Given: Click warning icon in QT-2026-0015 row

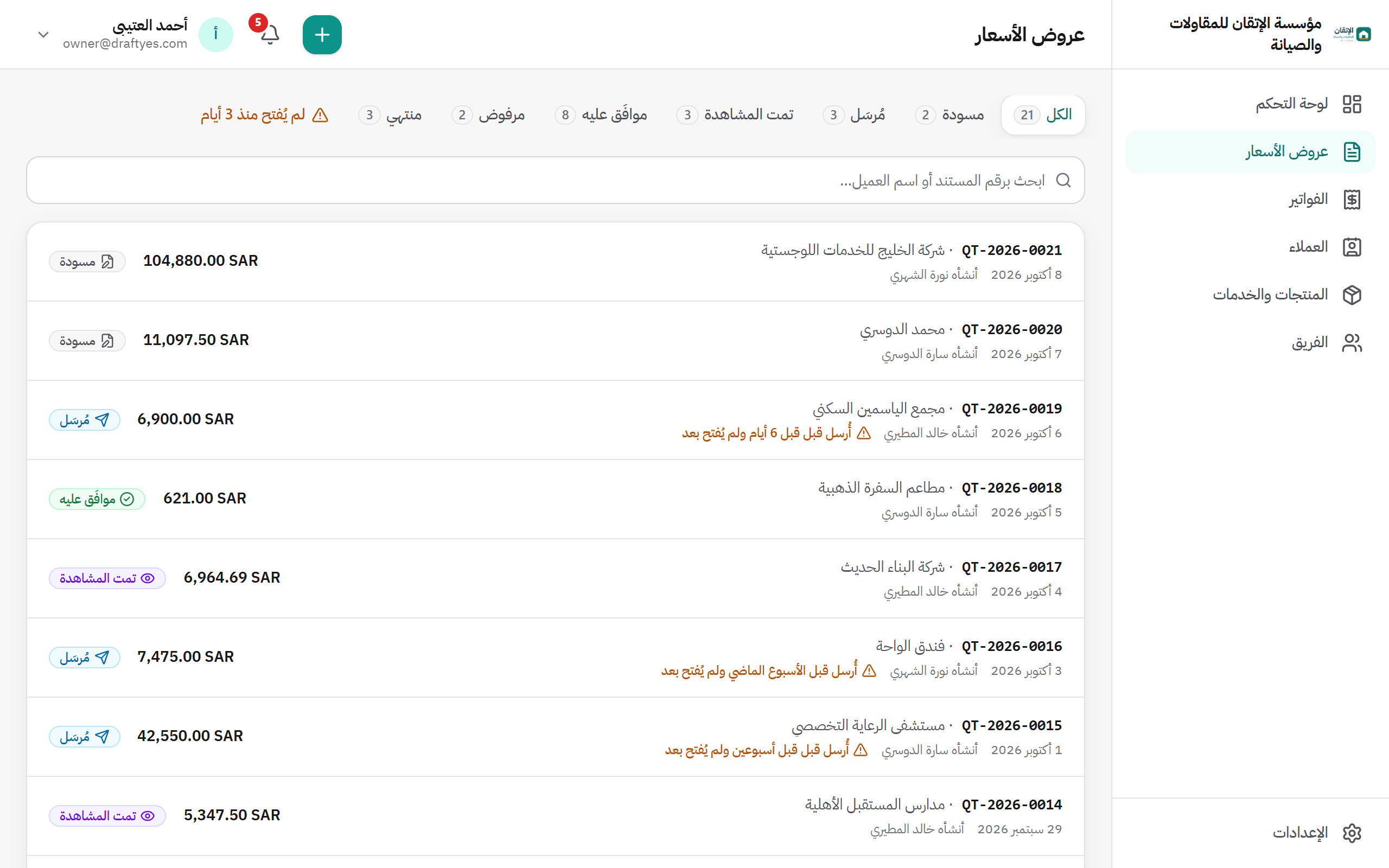Looking at the screenshot, I should pyautogui.click(x=861, y=750).
